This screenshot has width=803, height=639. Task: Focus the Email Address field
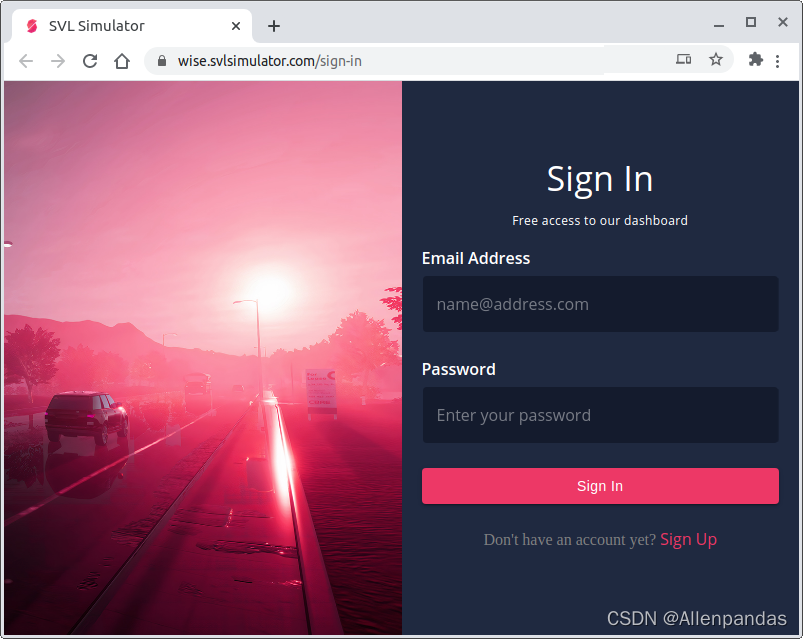[600, 304]
